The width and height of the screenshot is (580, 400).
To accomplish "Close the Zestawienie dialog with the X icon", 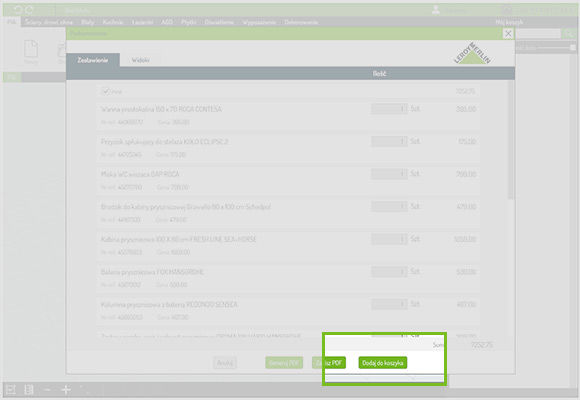I will pyautogui.click(x=508, y=34).
